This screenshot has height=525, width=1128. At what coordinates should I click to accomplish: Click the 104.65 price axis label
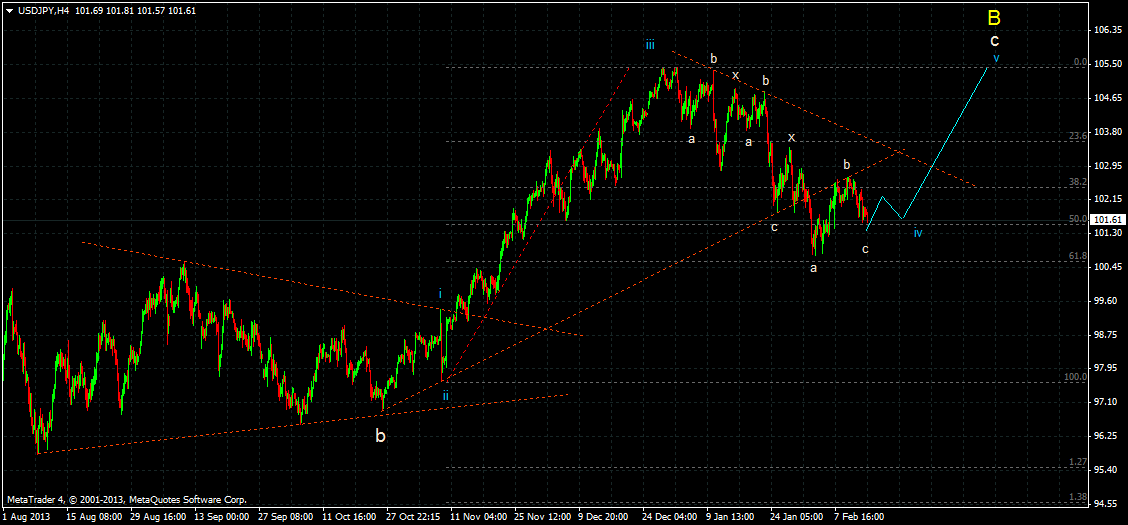coord(1108,98)
